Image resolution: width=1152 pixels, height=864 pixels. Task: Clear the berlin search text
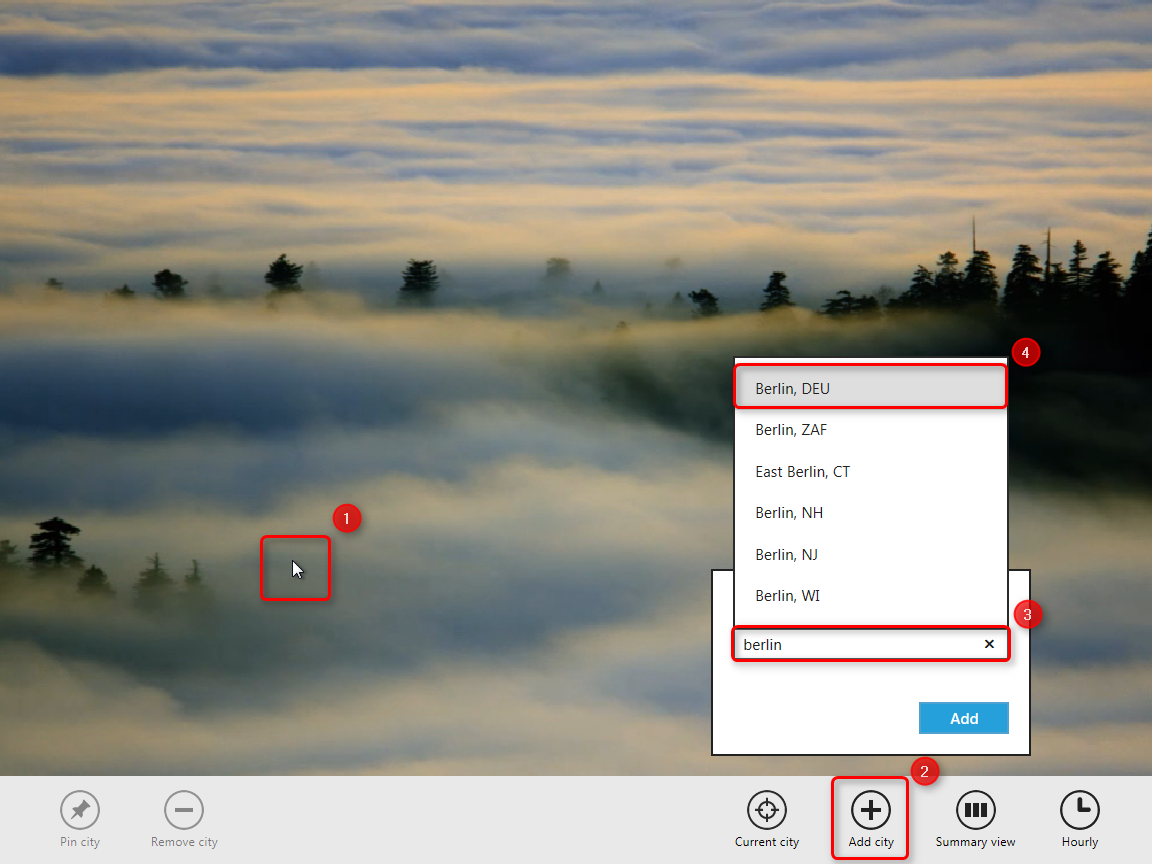[989, 644]
